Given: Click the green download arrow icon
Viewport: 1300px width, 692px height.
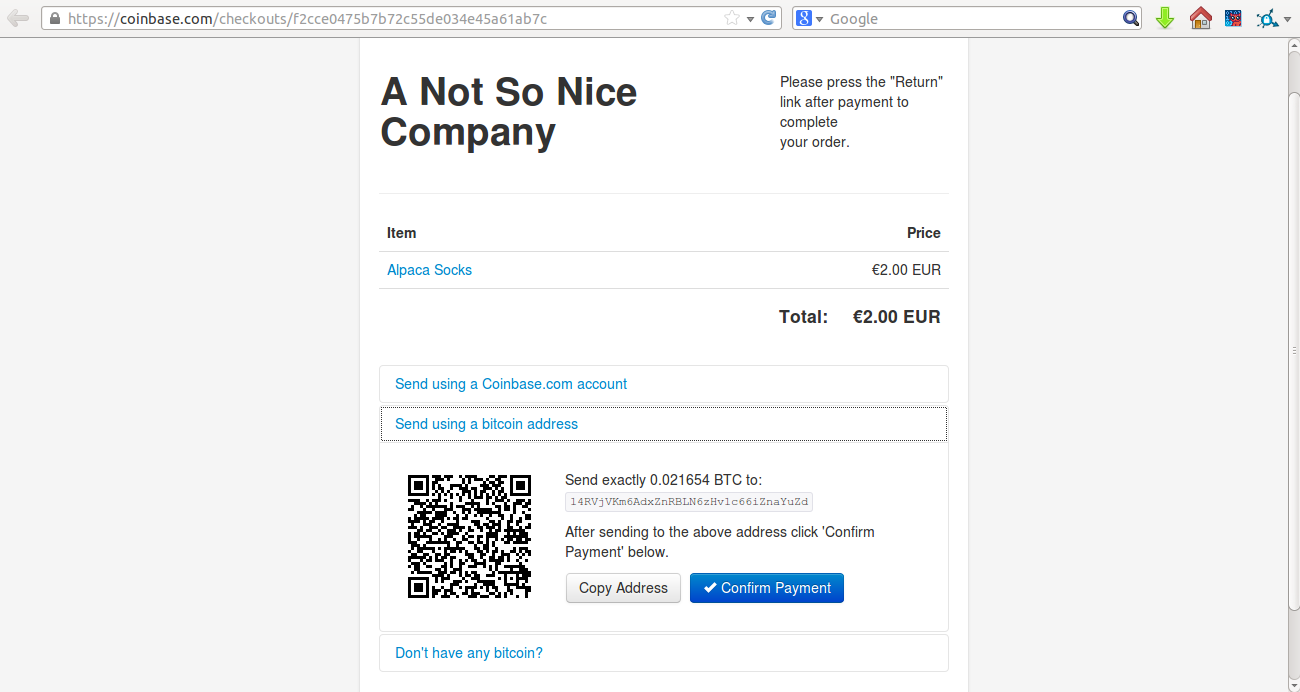Looking at the screenshot, I should pos(1164,17).
